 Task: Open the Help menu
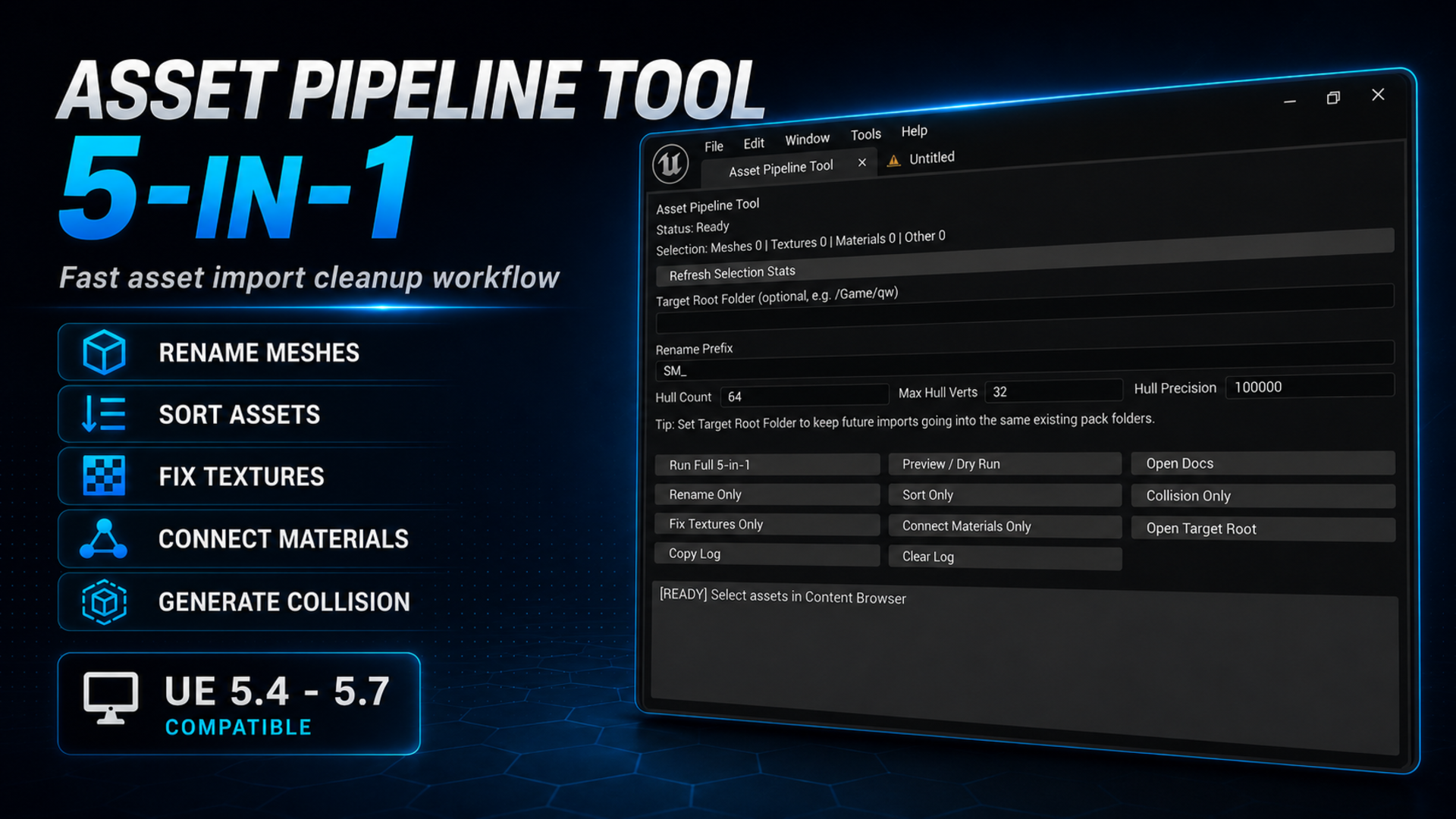coord(914,131)
